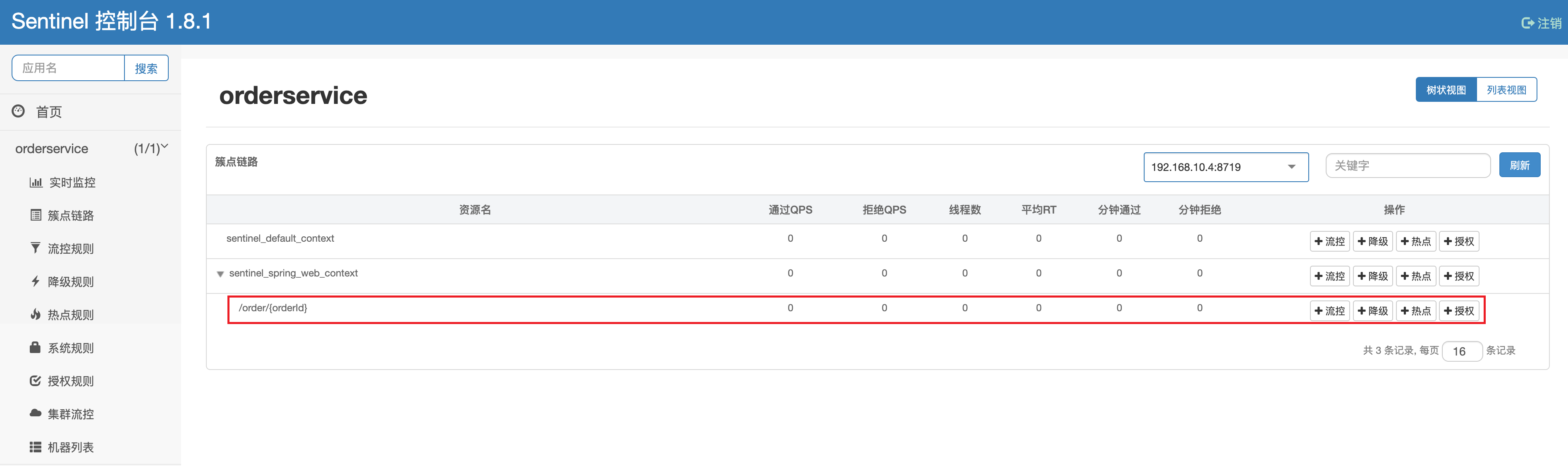Click the 平均RT column header

(x=1038, y=209)
